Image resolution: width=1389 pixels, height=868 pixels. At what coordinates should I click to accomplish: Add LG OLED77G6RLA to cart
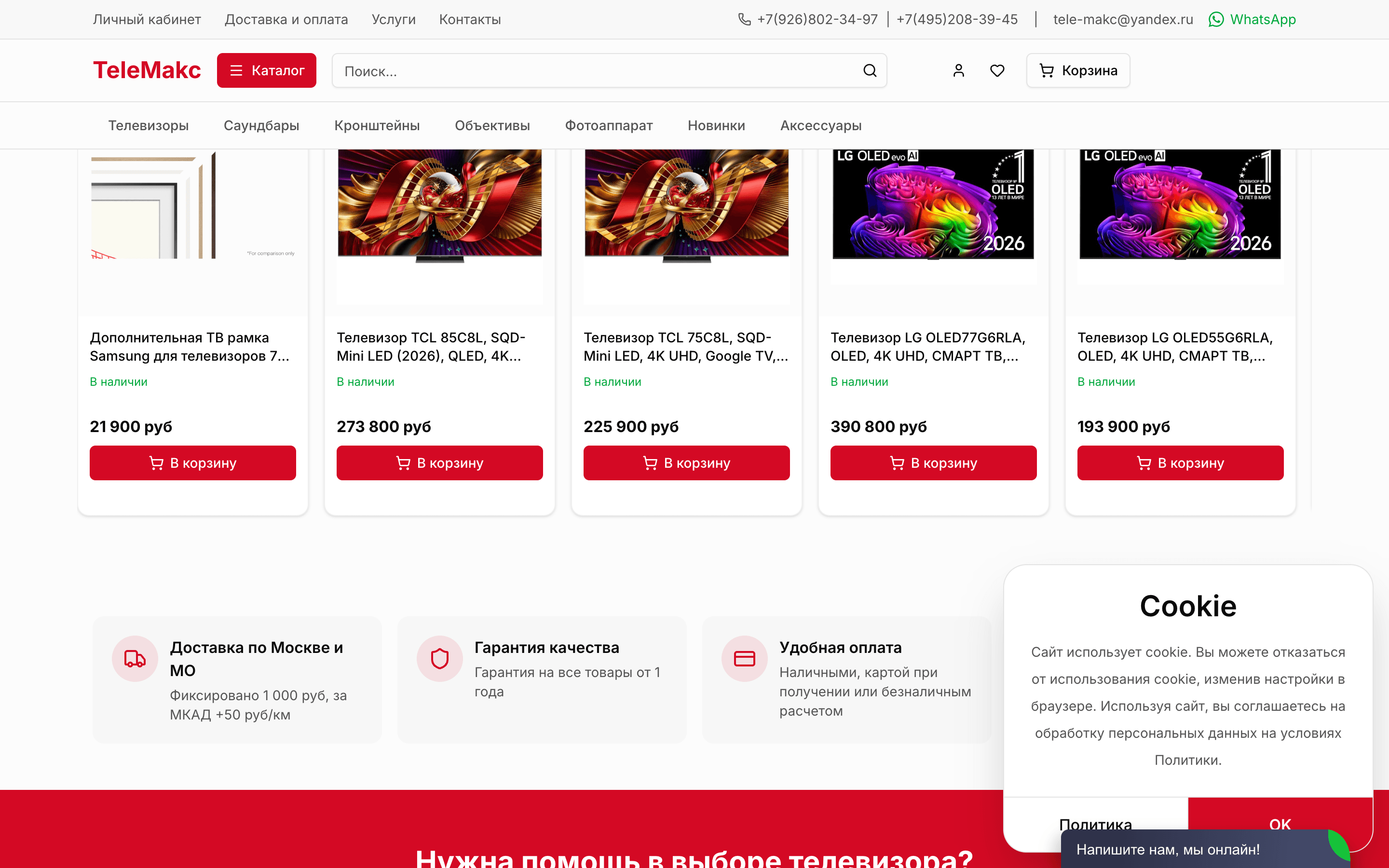(x=933, y=463)
